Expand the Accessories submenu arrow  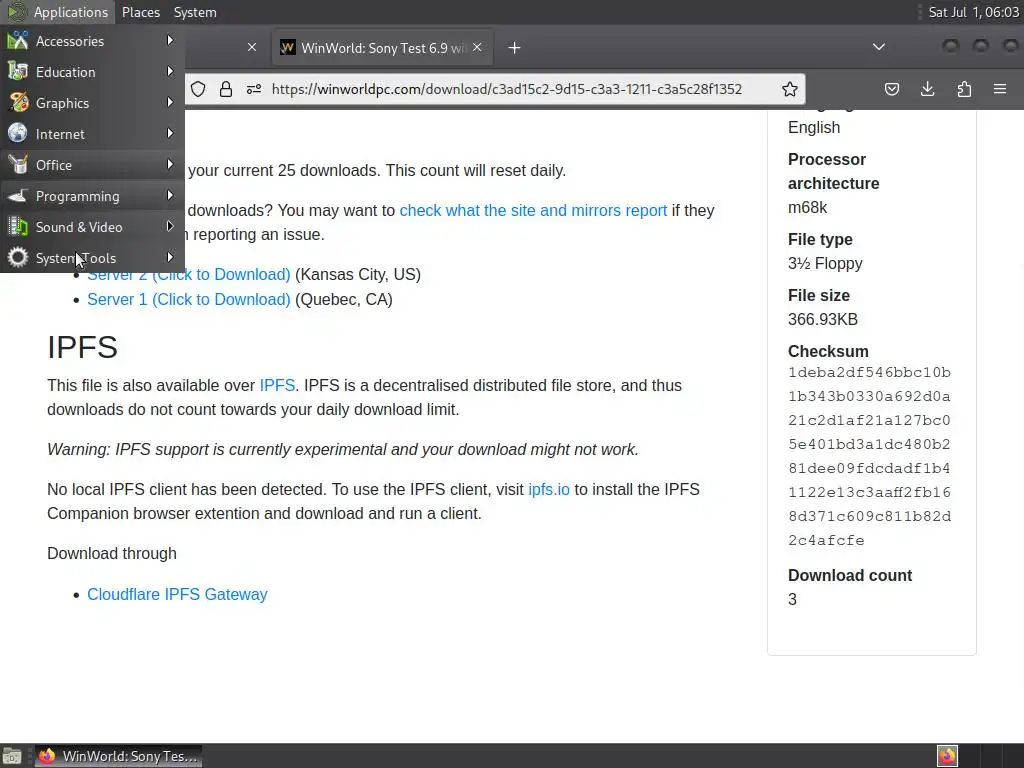tap(170, 40)
